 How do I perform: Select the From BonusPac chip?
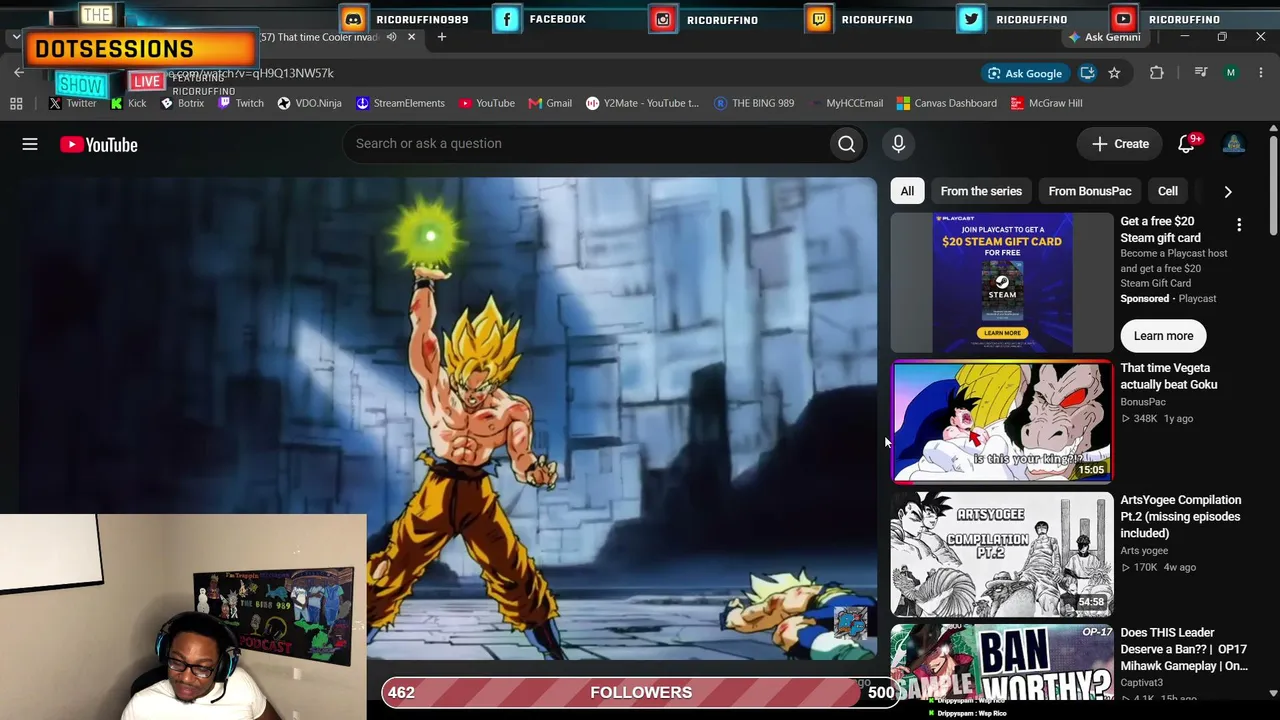click(x=1090, y=191)
